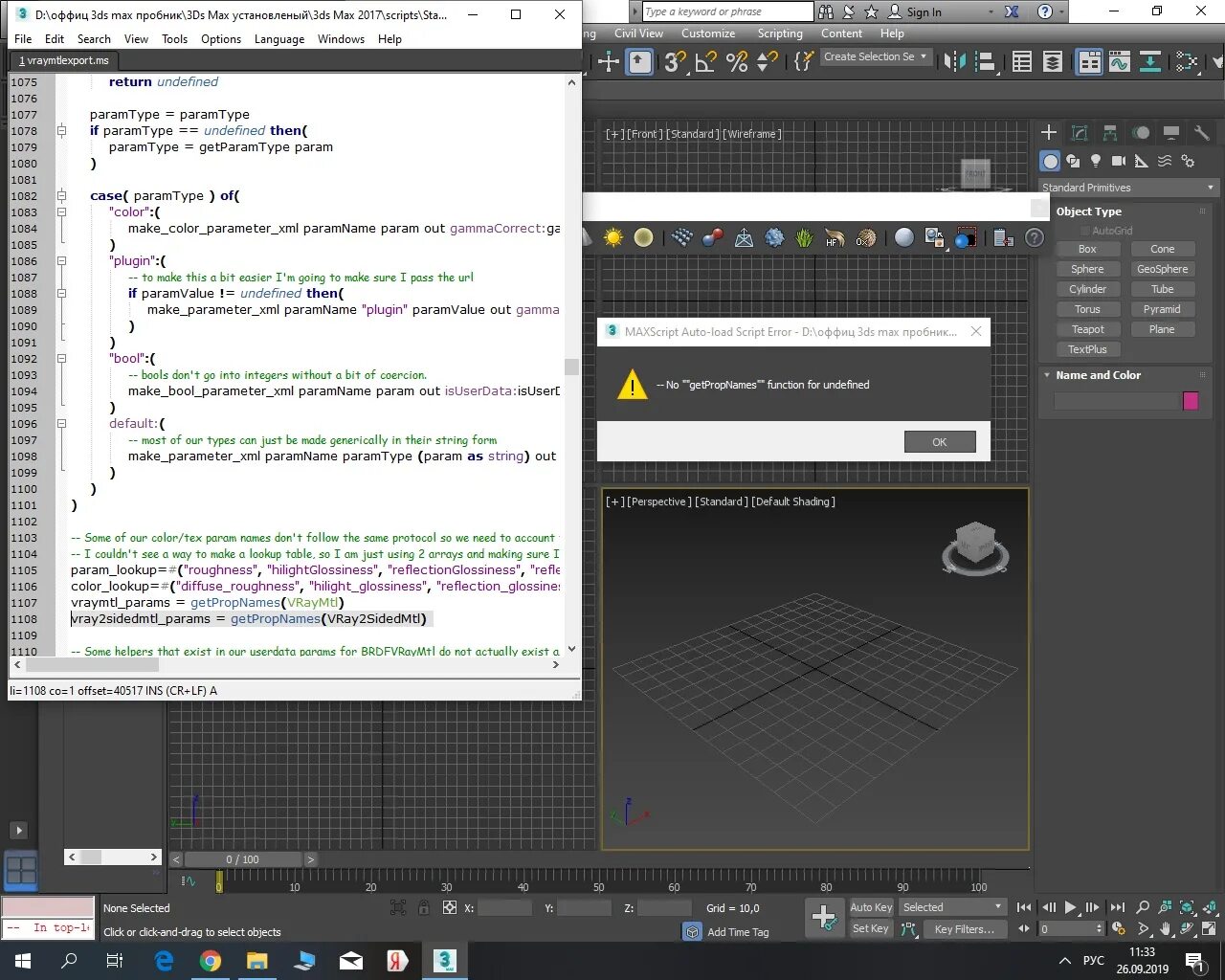
Task: Open the Standard Primitives dropdown
Action: pyautogui.click(x=1128, y=188)
